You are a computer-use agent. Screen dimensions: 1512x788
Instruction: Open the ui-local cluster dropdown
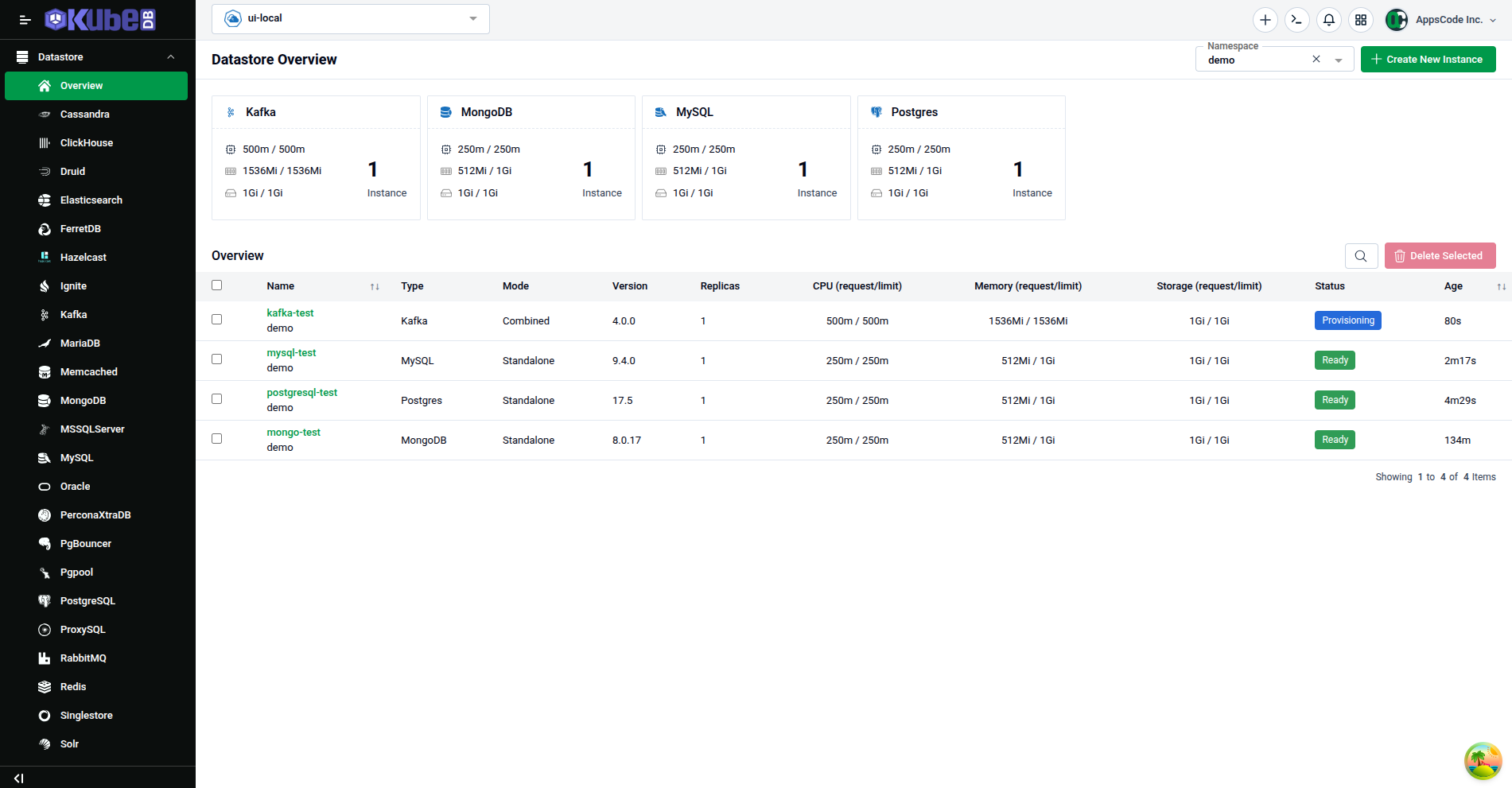350,18
